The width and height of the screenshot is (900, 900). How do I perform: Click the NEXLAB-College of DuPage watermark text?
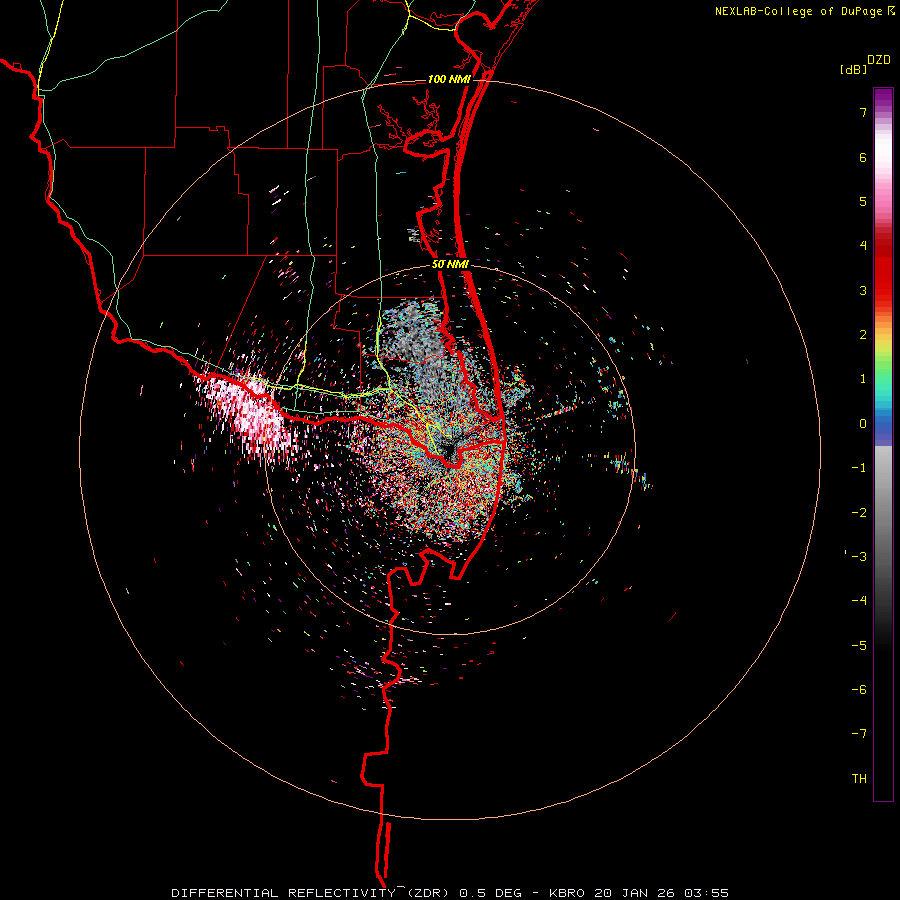click(798, 11)
